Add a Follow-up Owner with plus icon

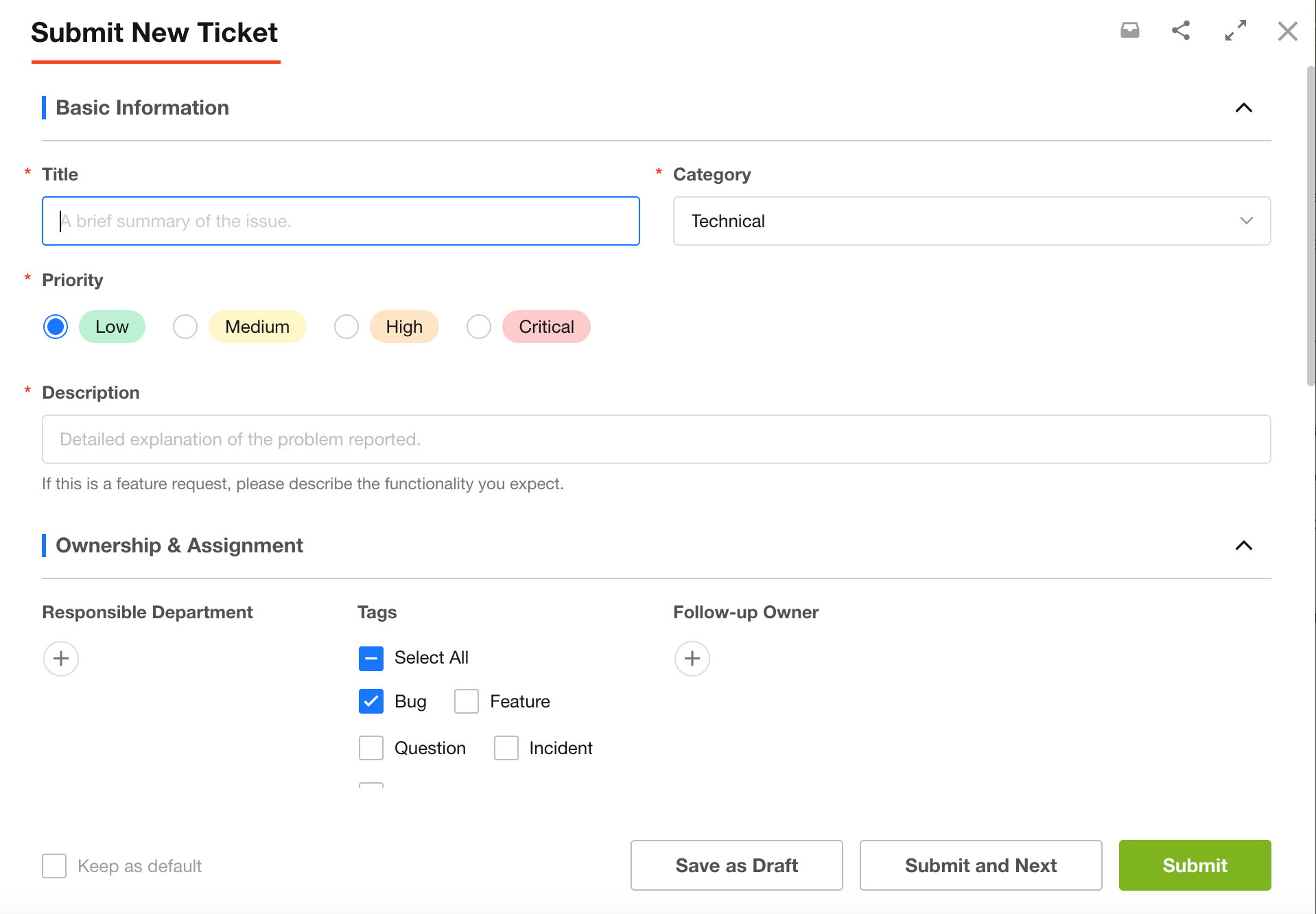pyautogui.click(x=692, y=659)
